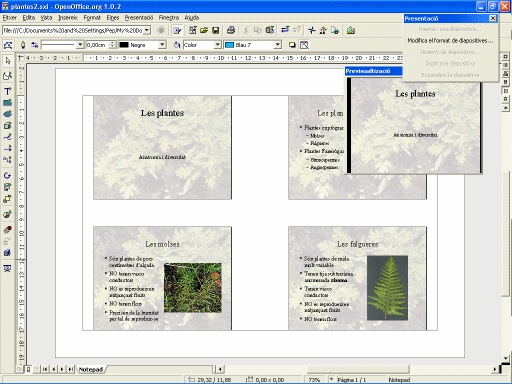Select the Zoom tool in the side toolbar
This screenshot has height=384, width=512.
point(7,76)
